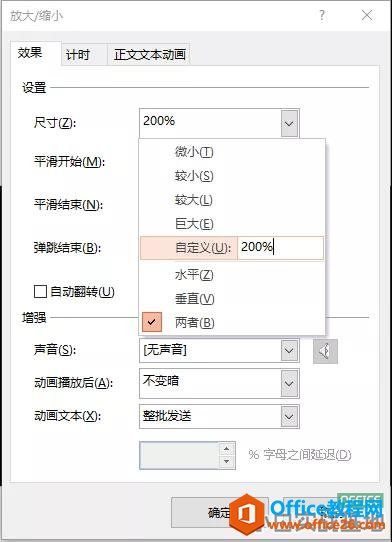
Task: Select 水平(Z) direction option
Action: (x=232, y=275)
